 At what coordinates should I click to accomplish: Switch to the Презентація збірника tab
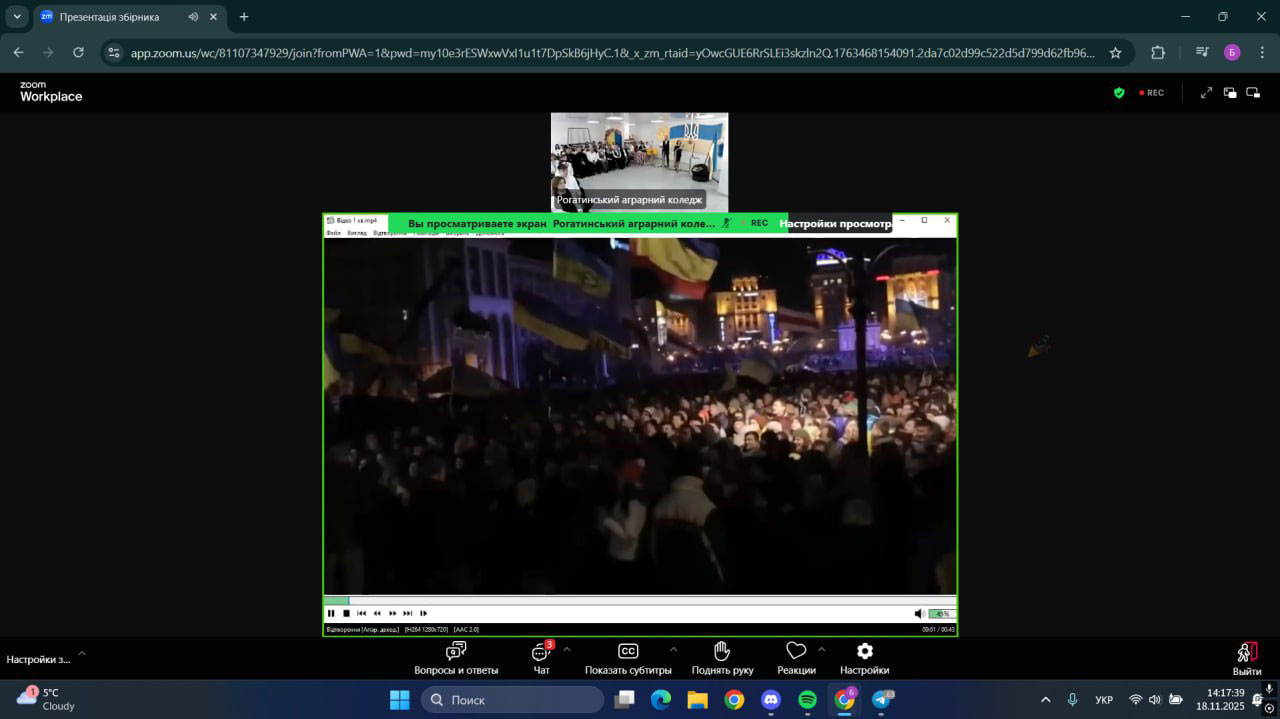click(x=110, y=17)
